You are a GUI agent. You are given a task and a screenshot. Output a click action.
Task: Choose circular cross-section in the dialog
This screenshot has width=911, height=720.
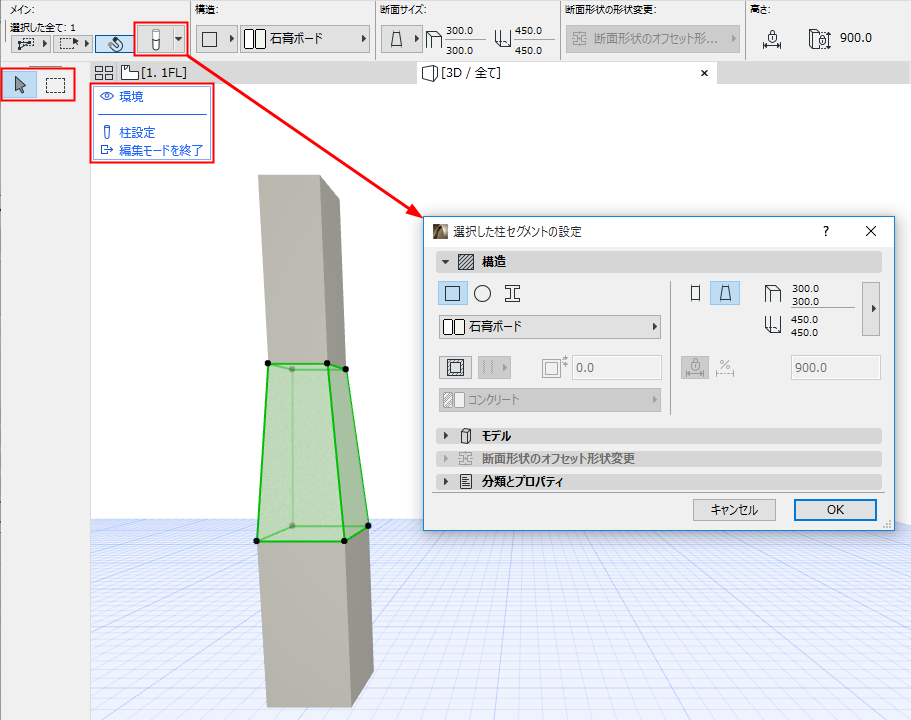click(x=482, y=293)
